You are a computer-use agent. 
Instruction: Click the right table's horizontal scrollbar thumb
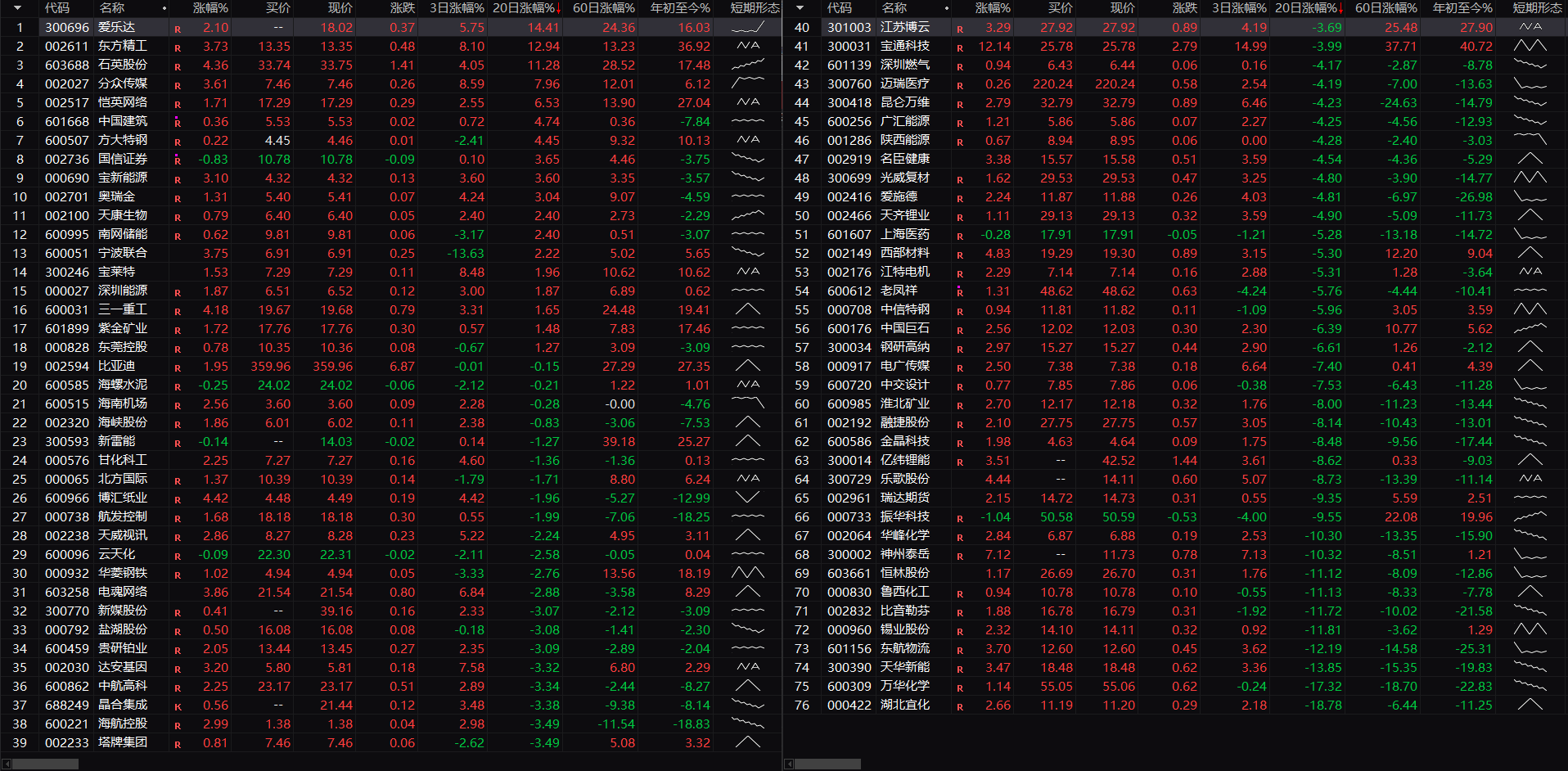pos(828,764)
